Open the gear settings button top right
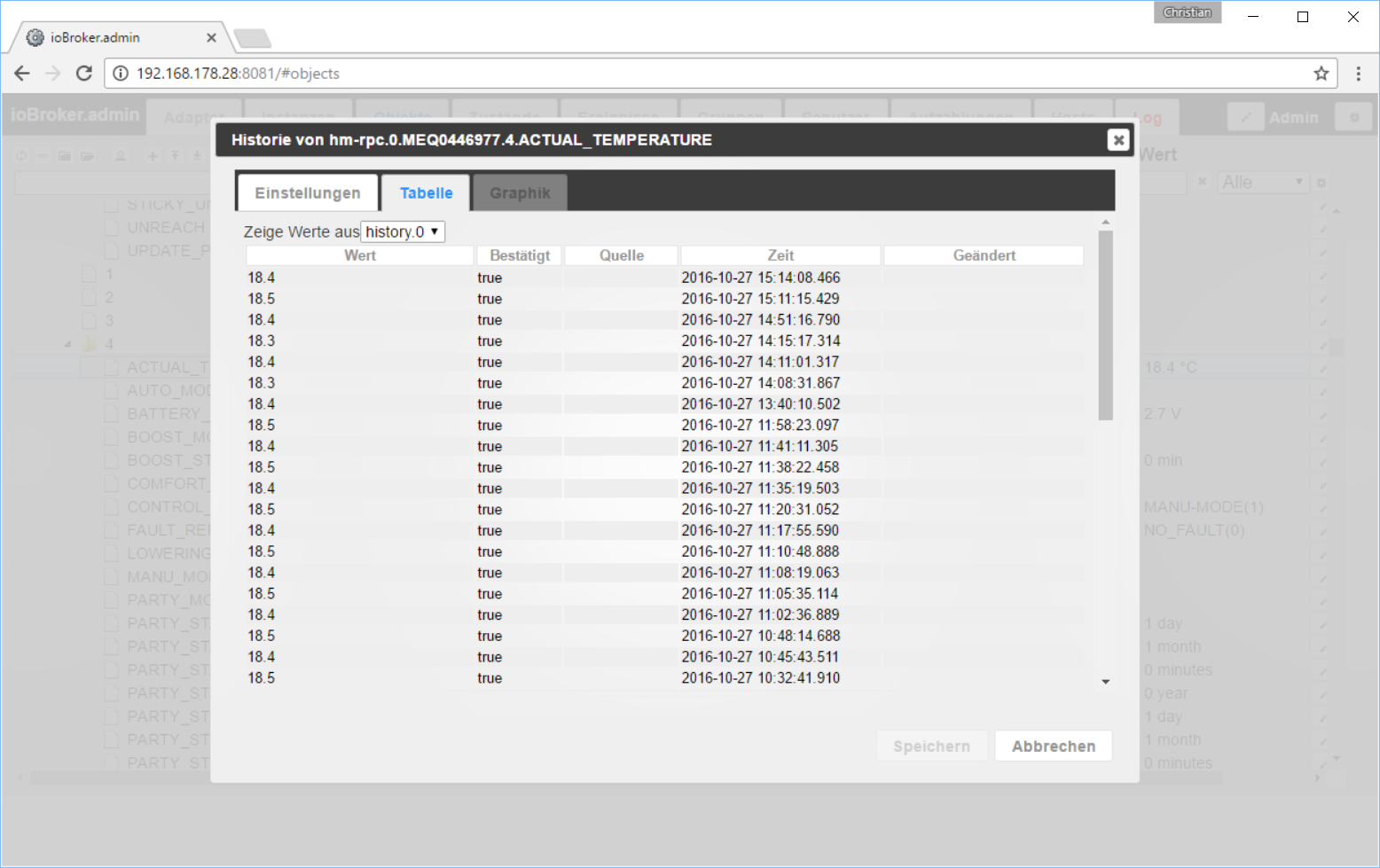The height and width of the screenshot is (868, 1380). (1354, 117)
